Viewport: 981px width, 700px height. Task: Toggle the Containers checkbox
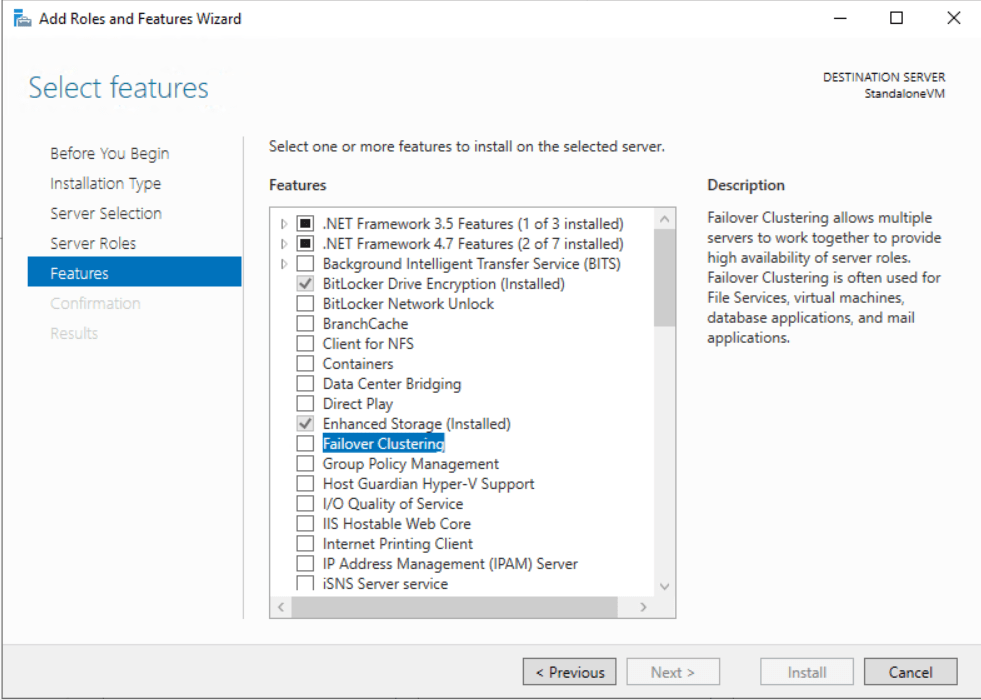click(x=305, y=364)
